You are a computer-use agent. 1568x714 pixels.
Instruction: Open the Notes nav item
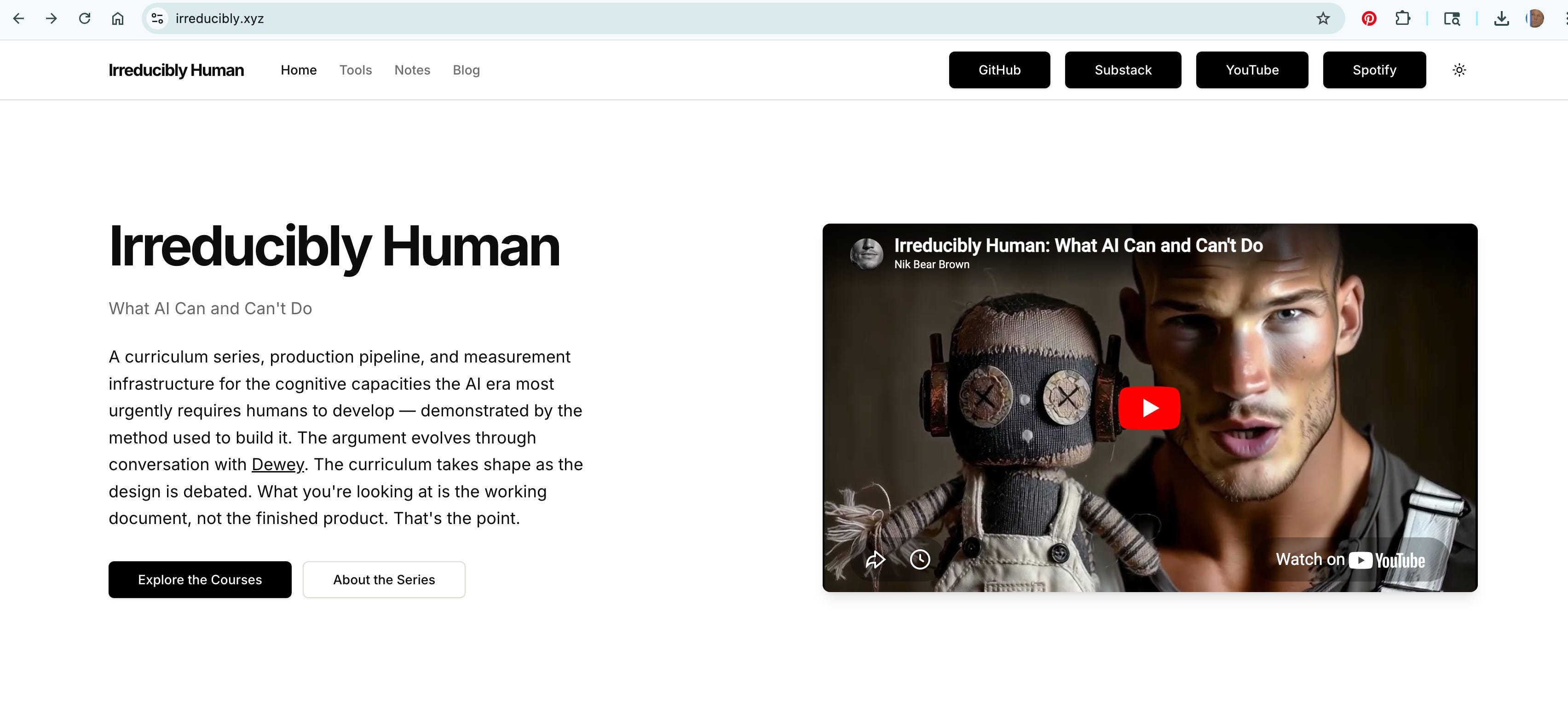click(412, 70)
